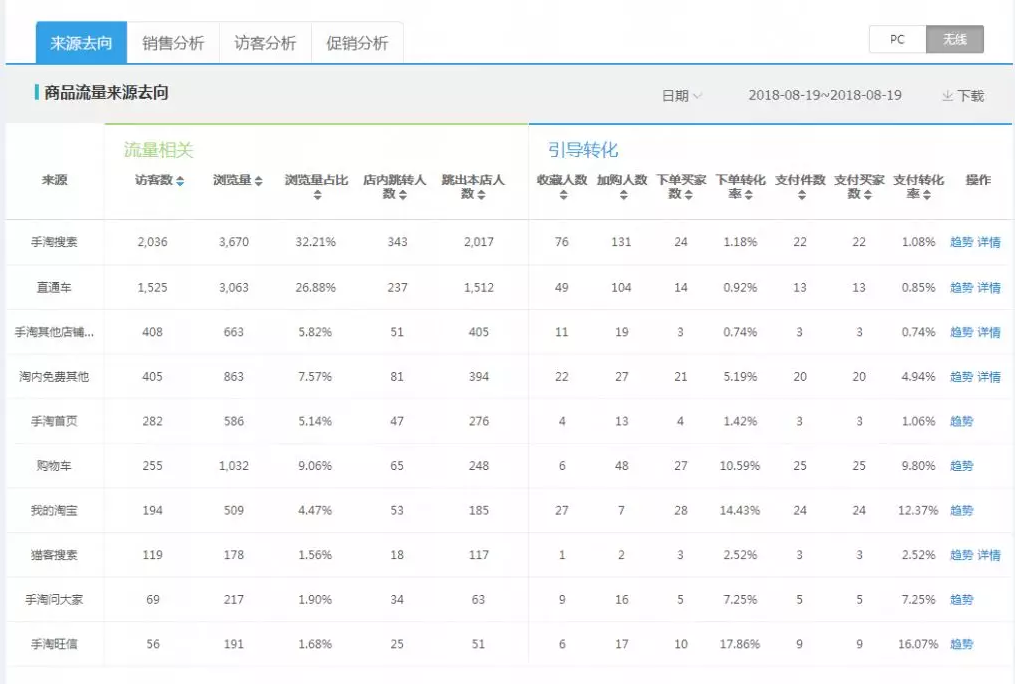Select the PC device toggle
The image size is (1015, 684).
tap(897, 39)
